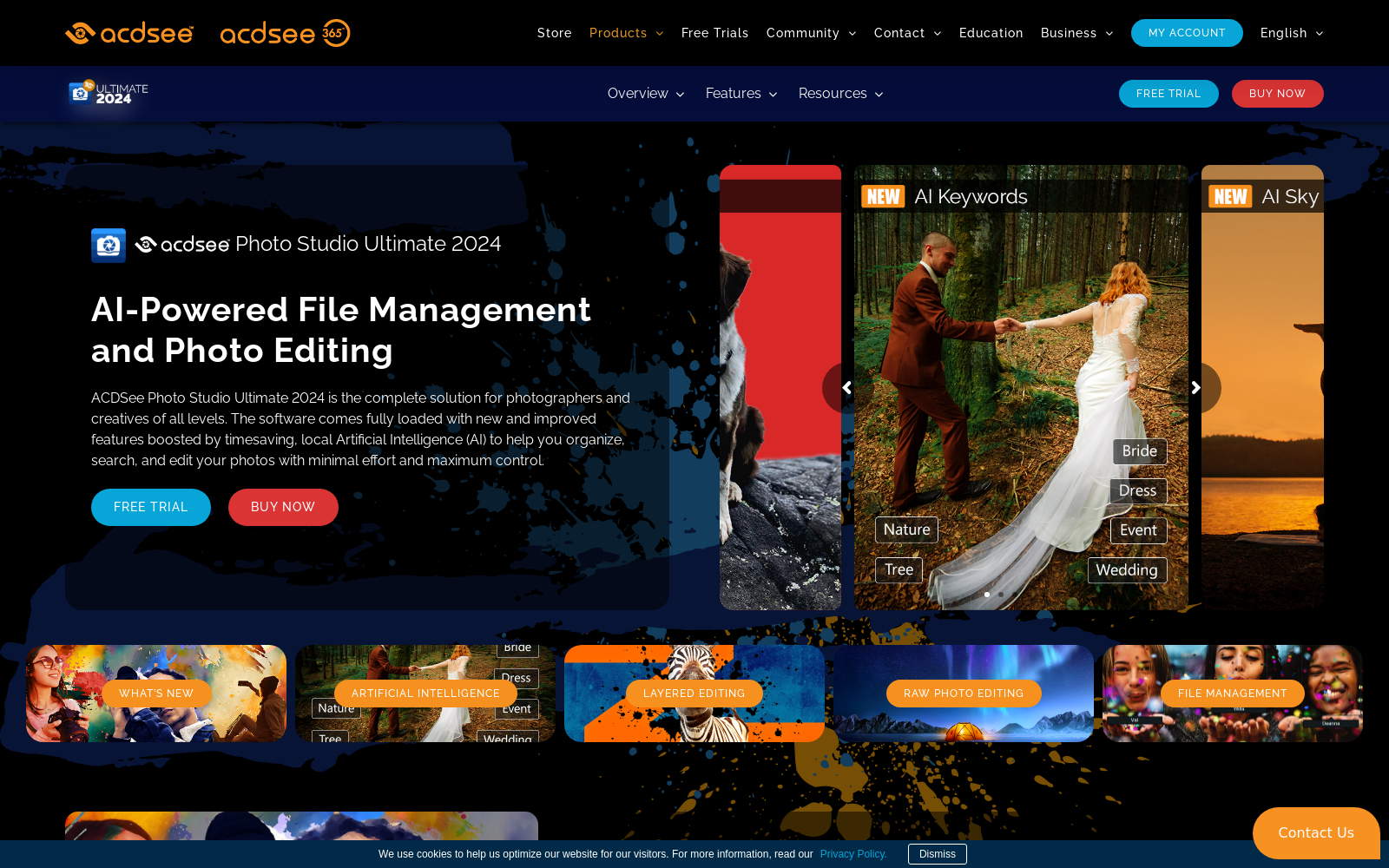Image resolution: width=1389 pixels, height=868 pixels.
Task: Open the ACDSee 365 logo link
Action: pos(285,33)
